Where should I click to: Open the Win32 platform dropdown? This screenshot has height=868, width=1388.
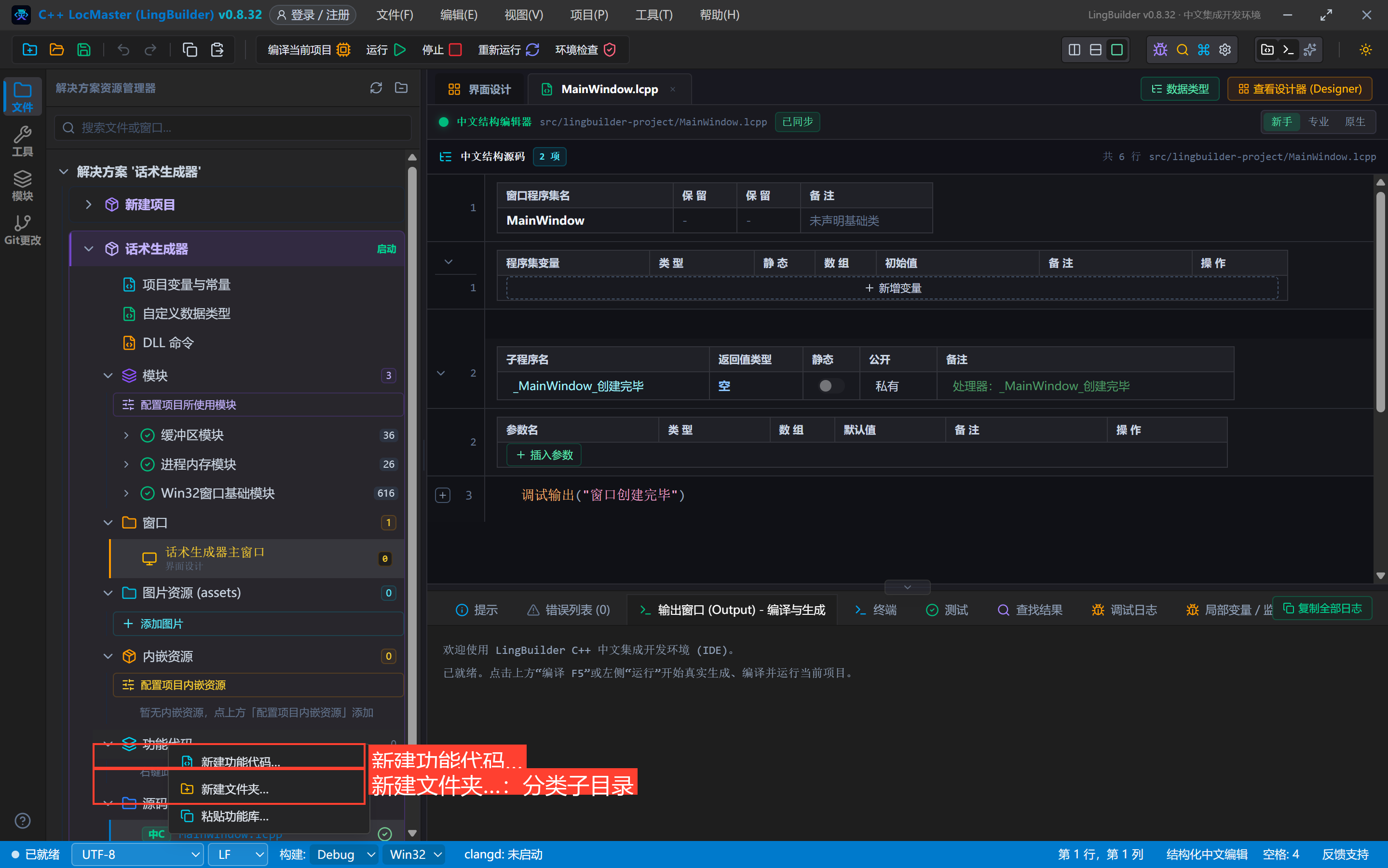click(x=414, y=854)
